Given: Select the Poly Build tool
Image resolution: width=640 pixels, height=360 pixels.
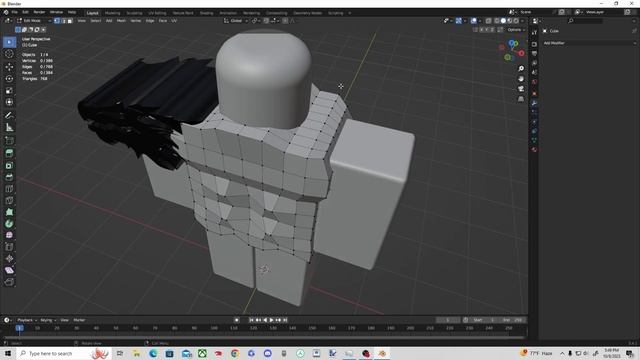Looking at the screenshot, I should click(x=9, y=212).
